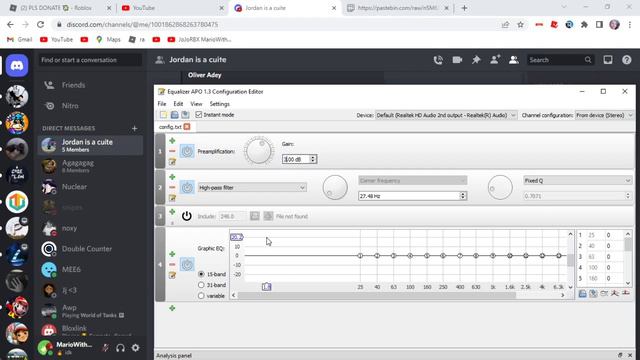The image size is (640, 360).
Task: Click the import icon below the EQ table
Action: coord(583,293)
